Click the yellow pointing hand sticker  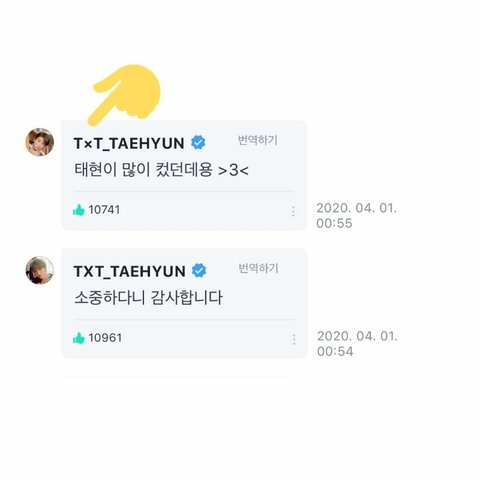[x=124, y=95]
